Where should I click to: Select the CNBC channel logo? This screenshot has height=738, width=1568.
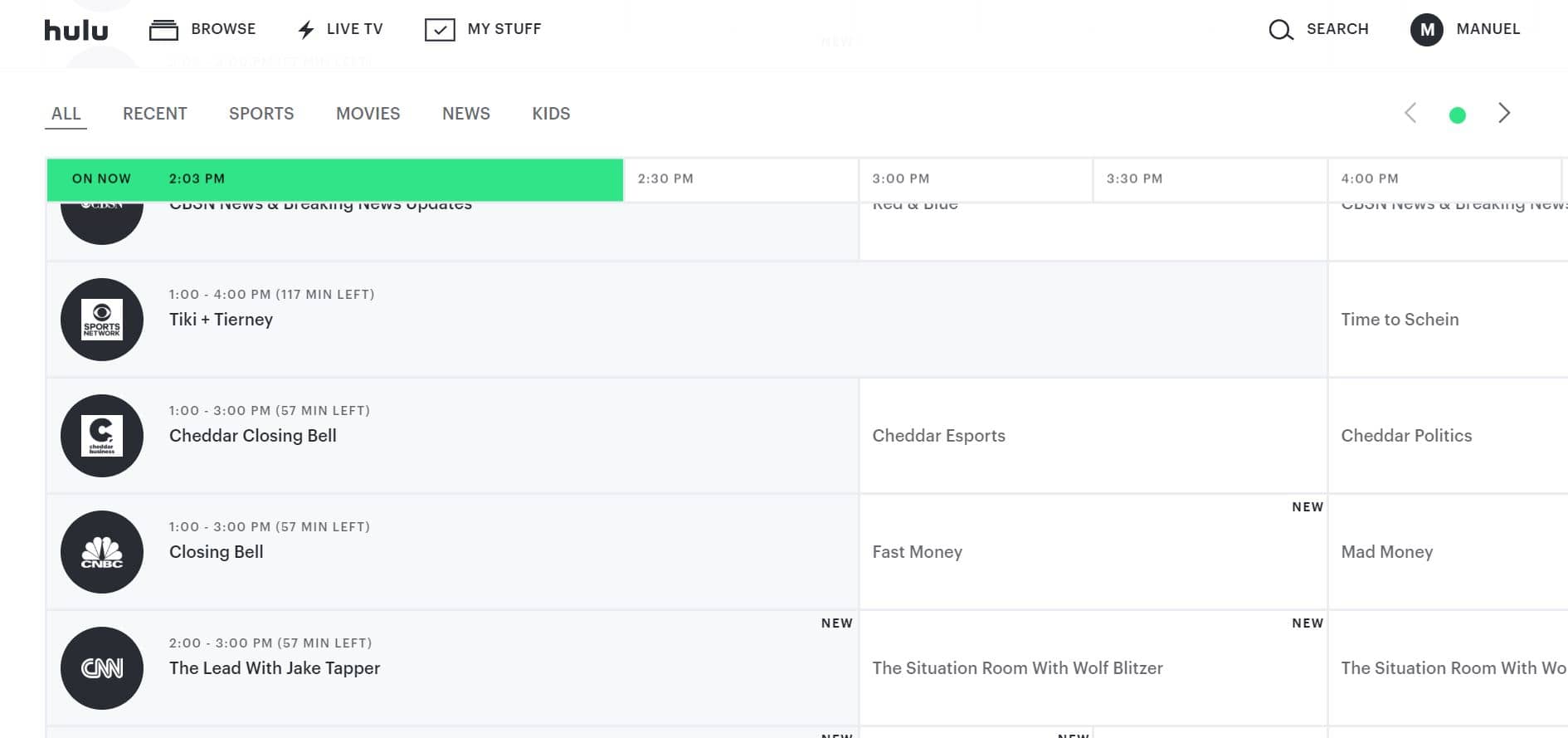tap(102, 552)
